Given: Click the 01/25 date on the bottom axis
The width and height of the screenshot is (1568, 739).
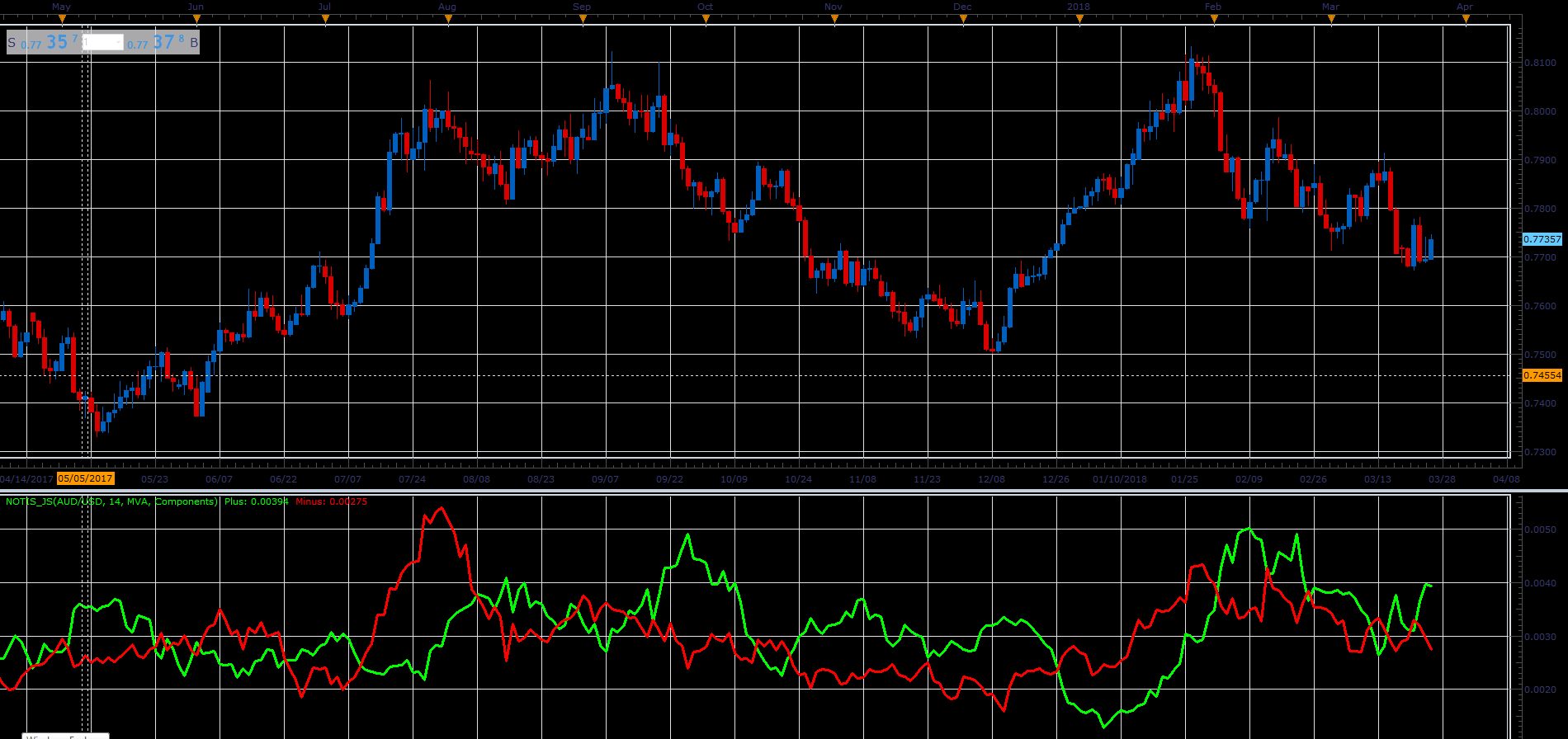Looking at the screenshot, I should pos(1184,479).
